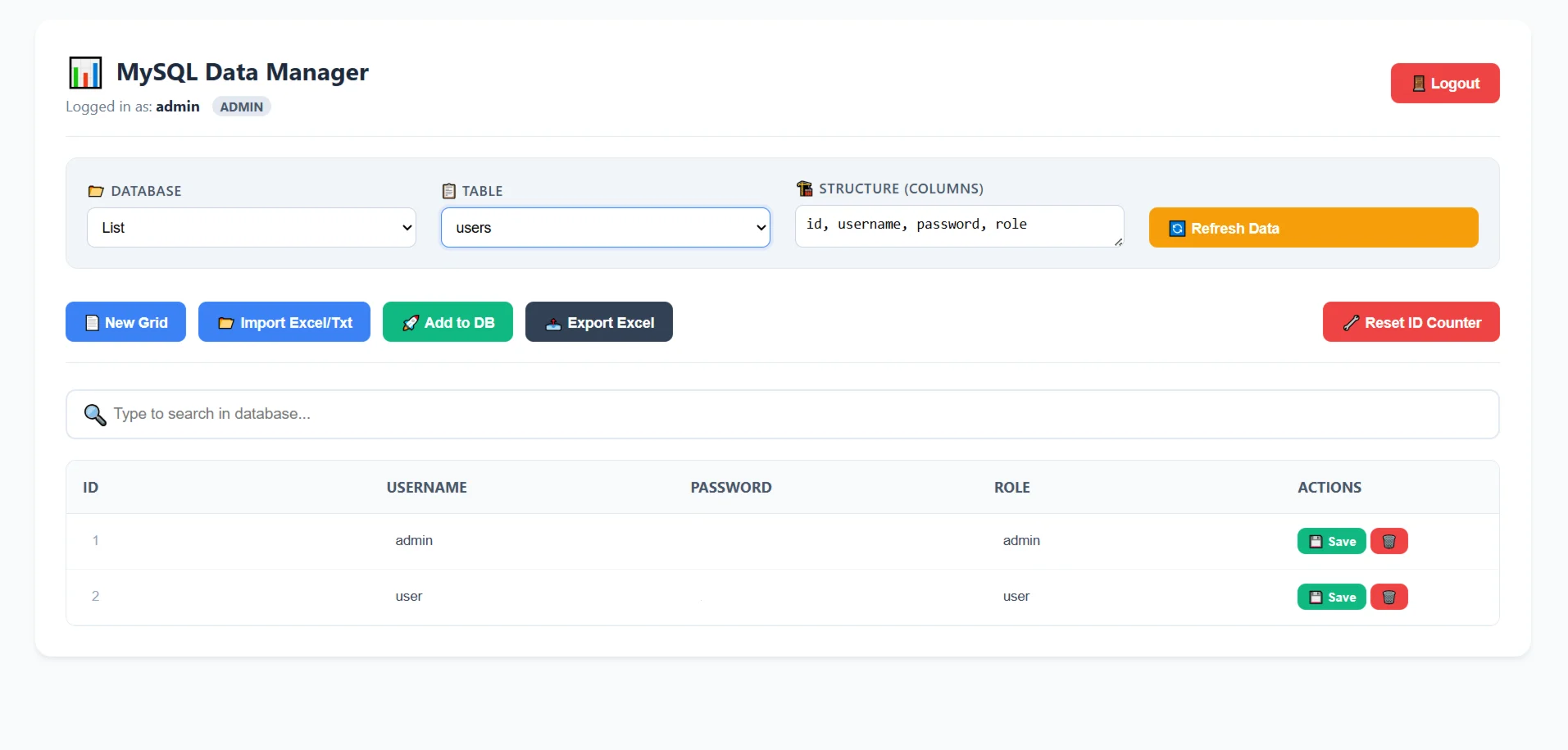Viewport: 1568px width, 750px height.
Task: Open Import Excel/Txt file dialog
Action: 284,322
